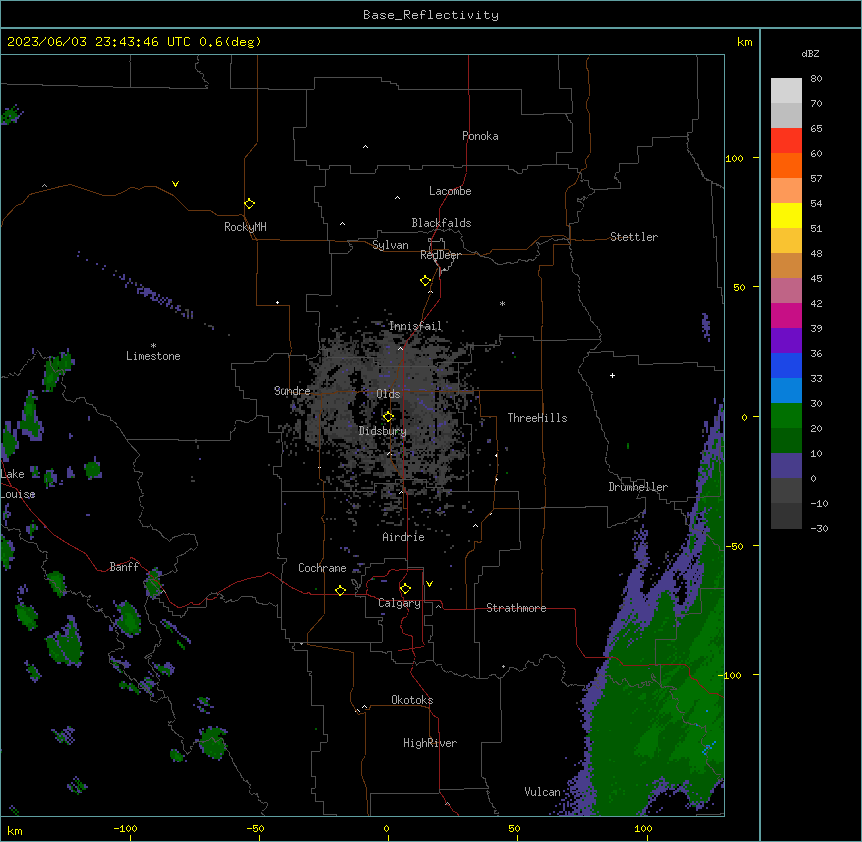862x842 pixels.
Task: Click the yellow diamond marker above Calgary
Action: [405, 589]
